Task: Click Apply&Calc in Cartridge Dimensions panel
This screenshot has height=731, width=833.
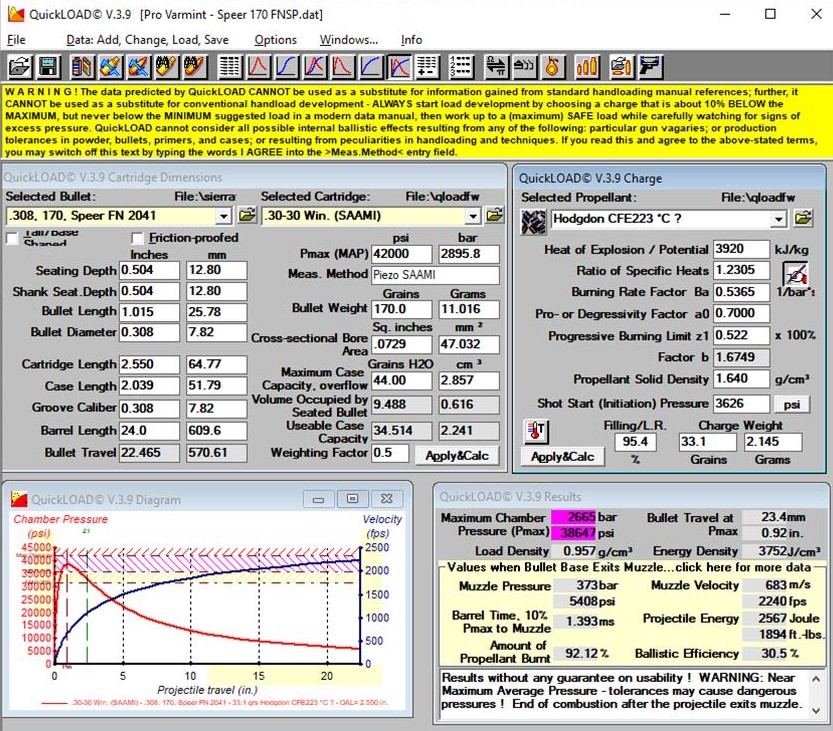Action: coord(457,456)
